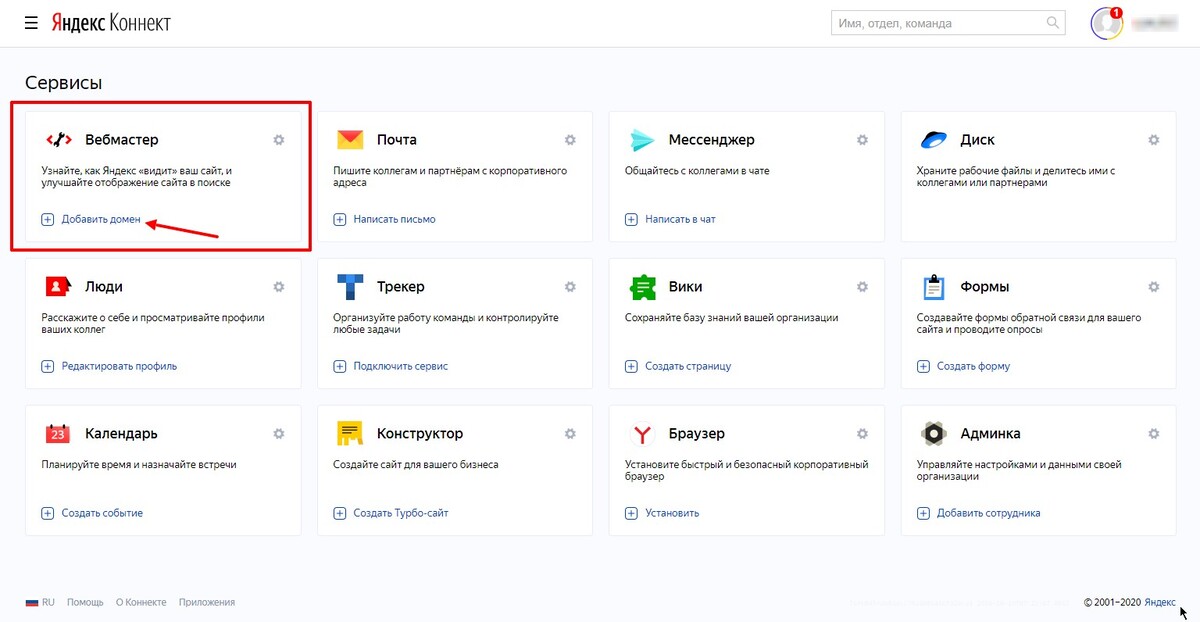Image resolution: width=1200 pixels, height=622 pixels.
Task: Click the Добавить домен link
Action: 101,219
